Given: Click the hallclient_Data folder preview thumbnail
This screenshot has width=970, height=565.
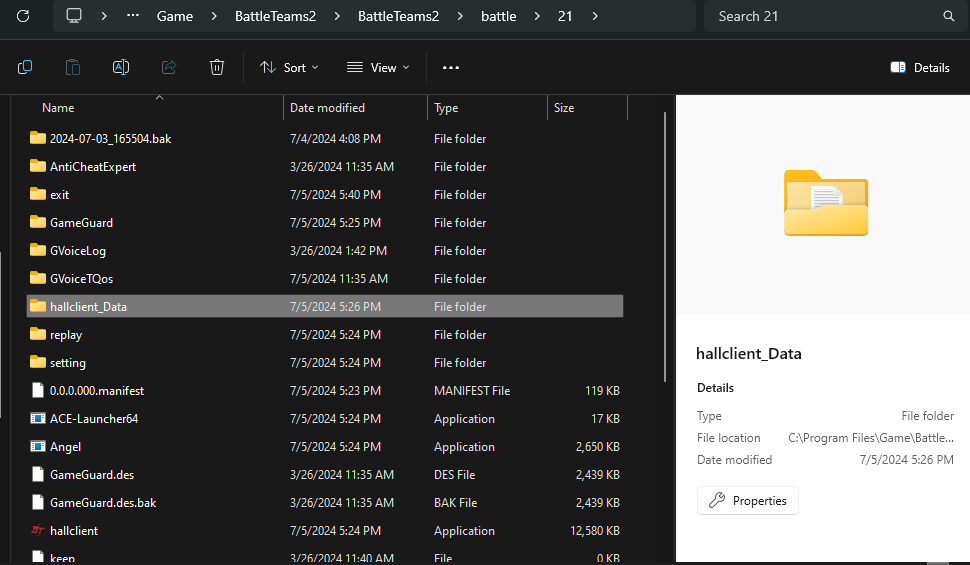Looking at the screenshot, I should coord(826,203).
